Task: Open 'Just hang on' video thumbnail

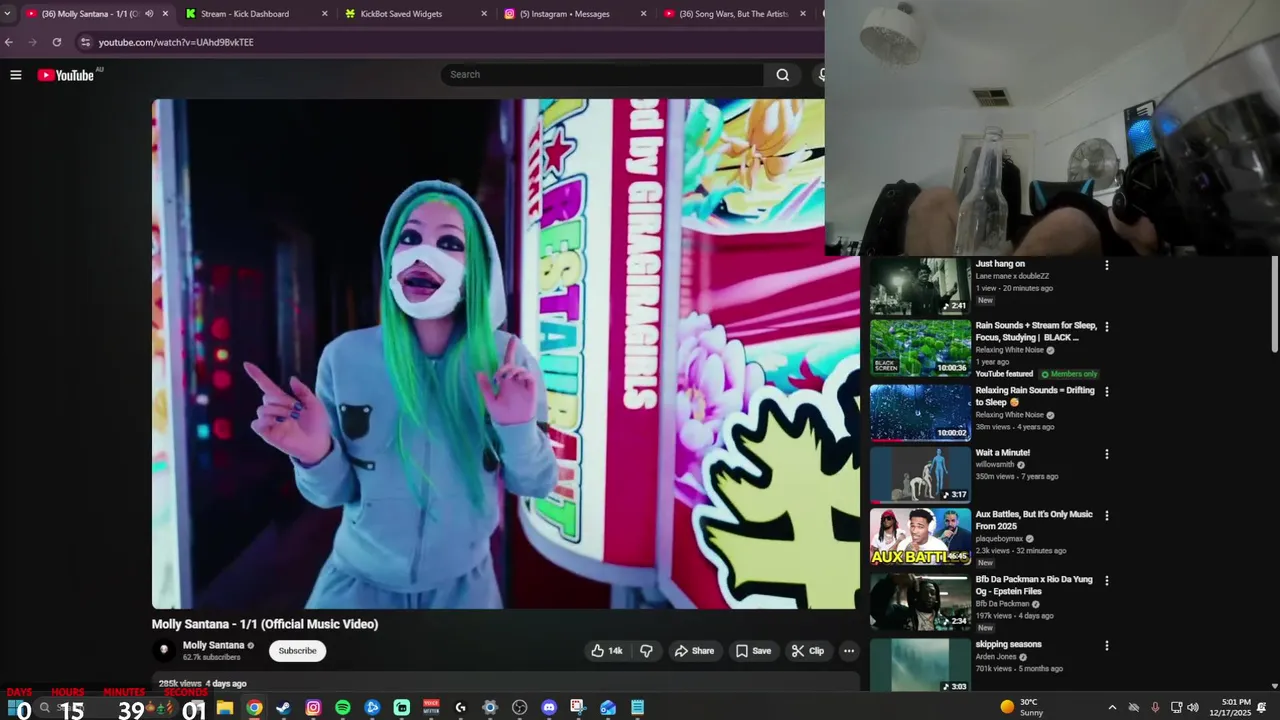Action: click(x=920, y=286)
